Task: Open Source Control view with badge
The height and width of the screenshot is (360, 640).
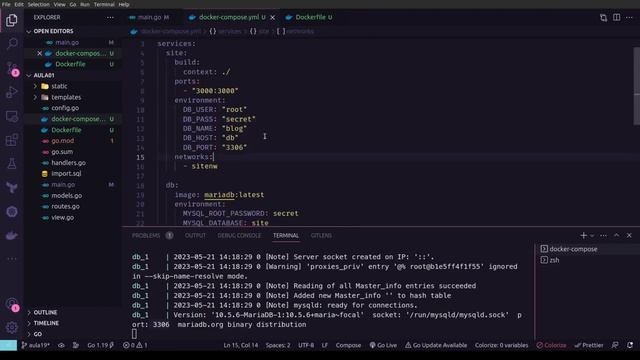Action: pos(11,69)
